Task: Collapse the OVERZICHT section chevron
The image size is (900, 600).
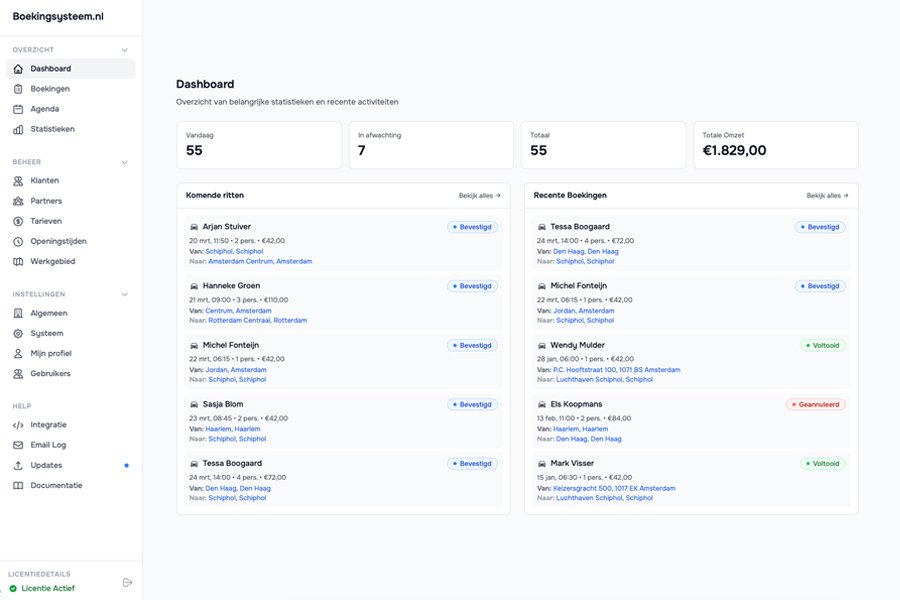Action: pyautogui.click(x=124, y=48)
